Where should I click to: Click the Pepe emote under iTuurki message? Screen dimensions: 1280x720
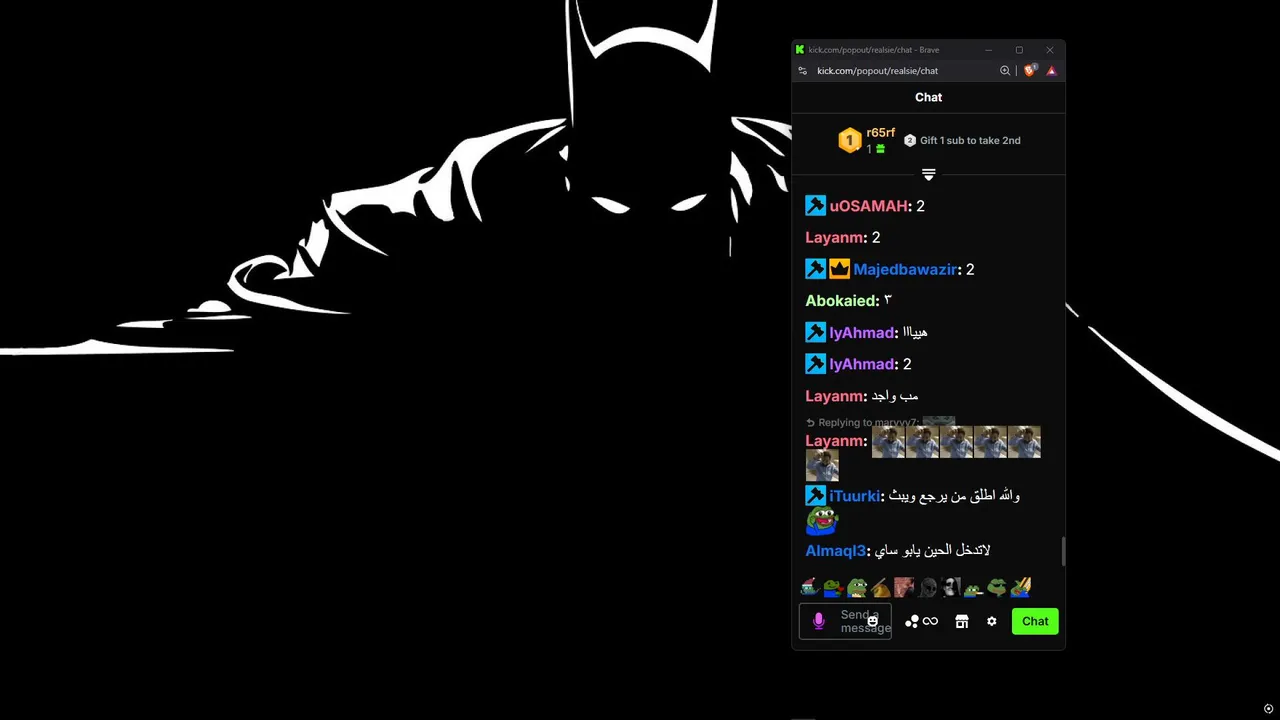(822, 521)
